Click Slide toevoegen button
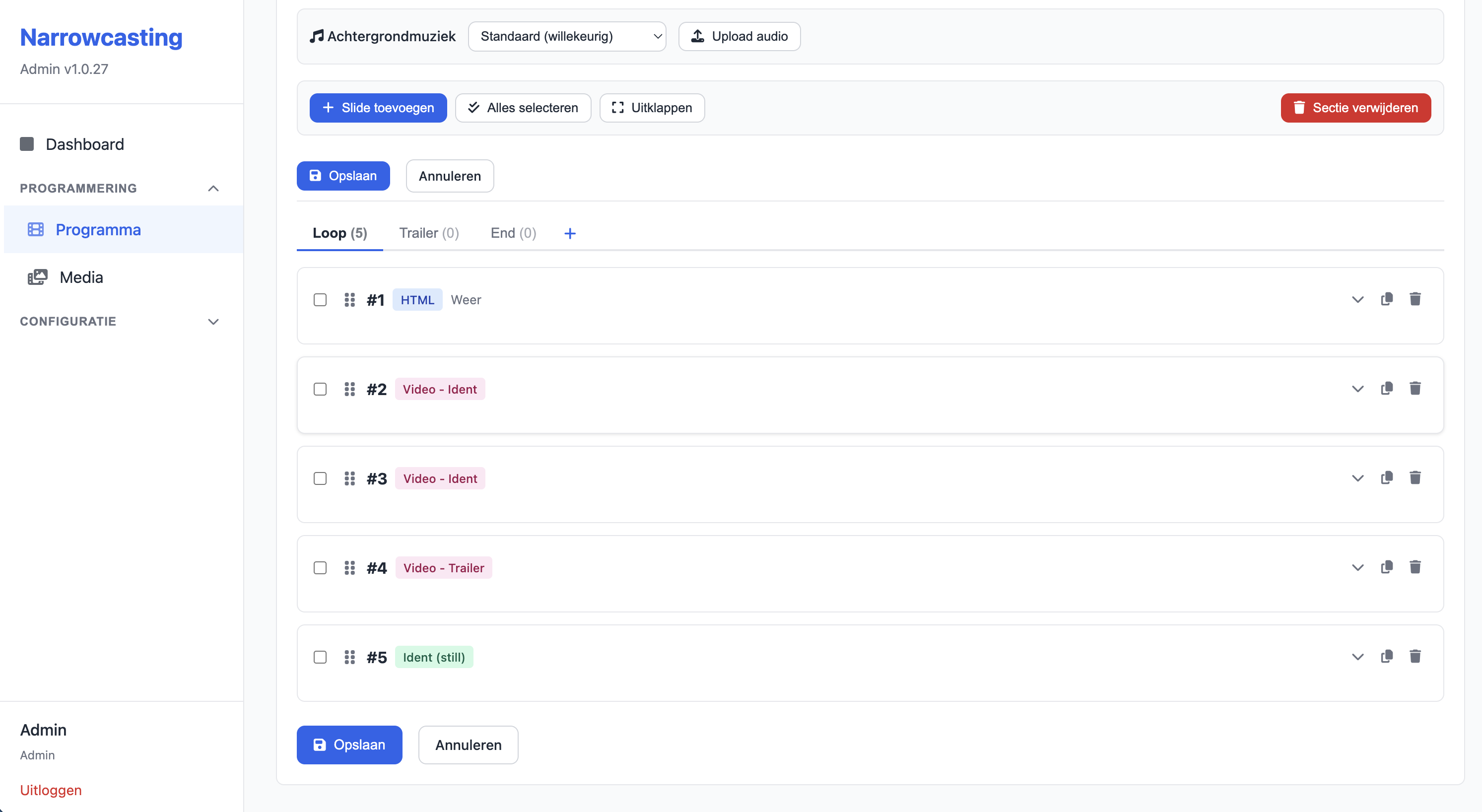1482x812 pixels. (x=378, y=108)
